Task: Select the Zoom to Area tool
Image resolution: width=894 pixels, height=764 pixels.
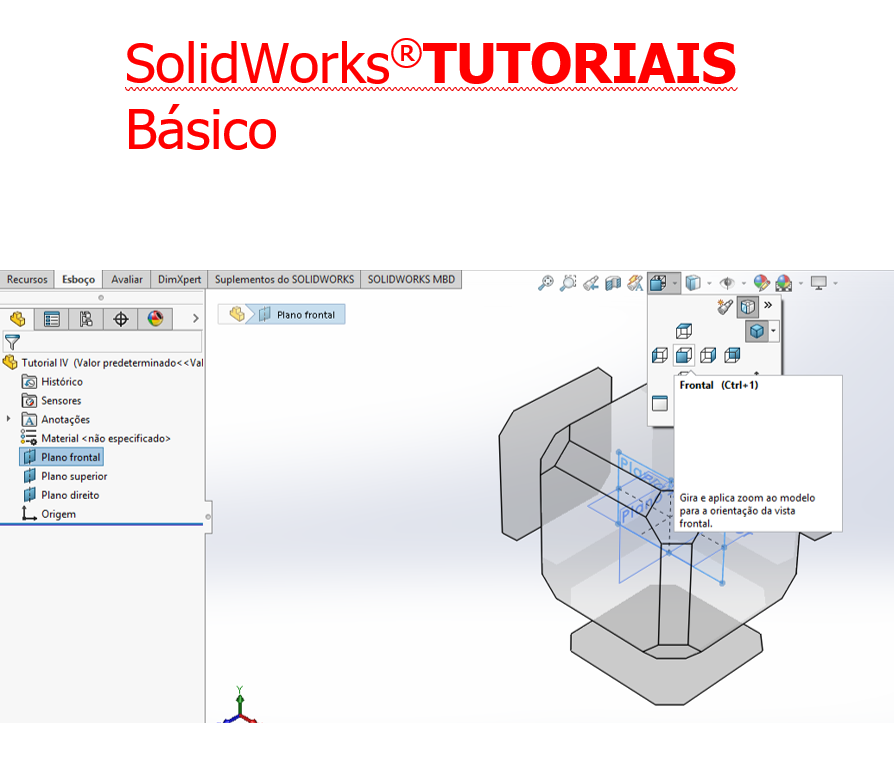Action: [568, 283]
